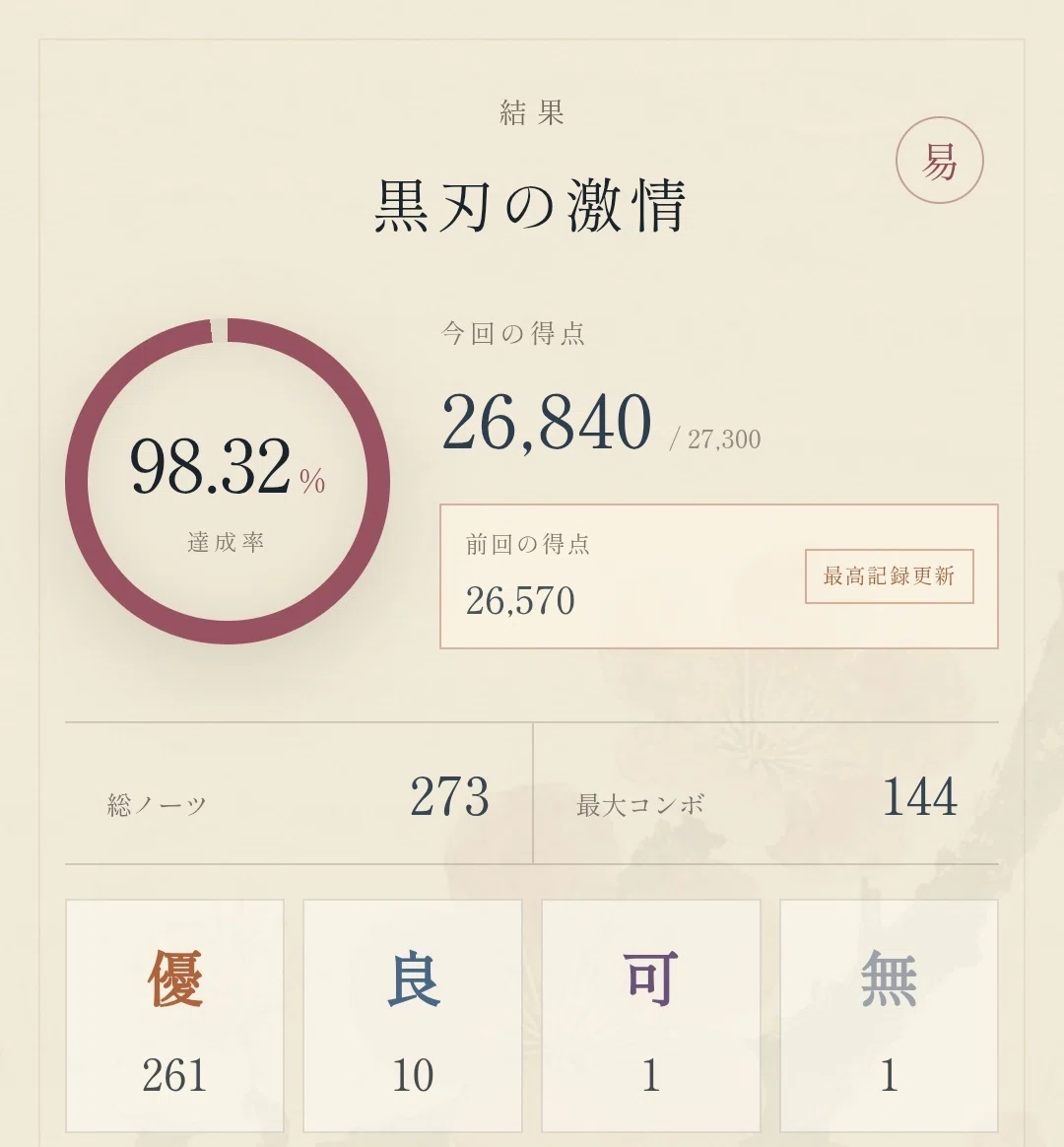Click the 前回の得点 label
The image size is (1064, 1147).
[528, 544]
